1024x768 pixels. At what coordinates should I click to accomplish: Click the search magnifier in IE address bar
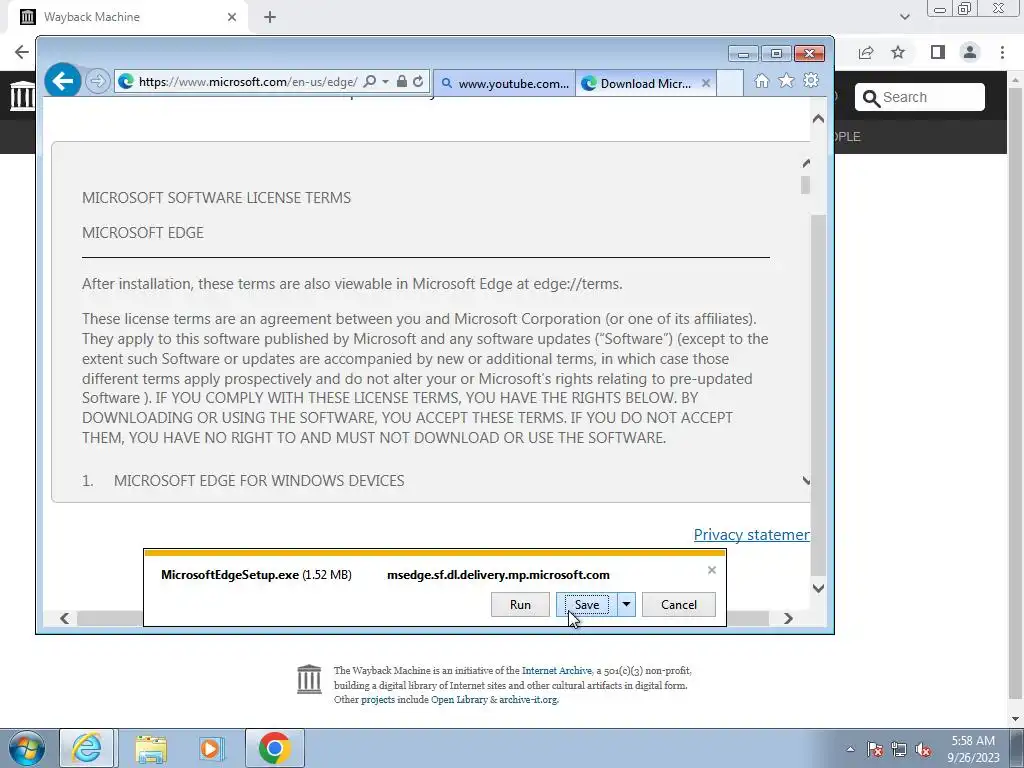point(370,82)
